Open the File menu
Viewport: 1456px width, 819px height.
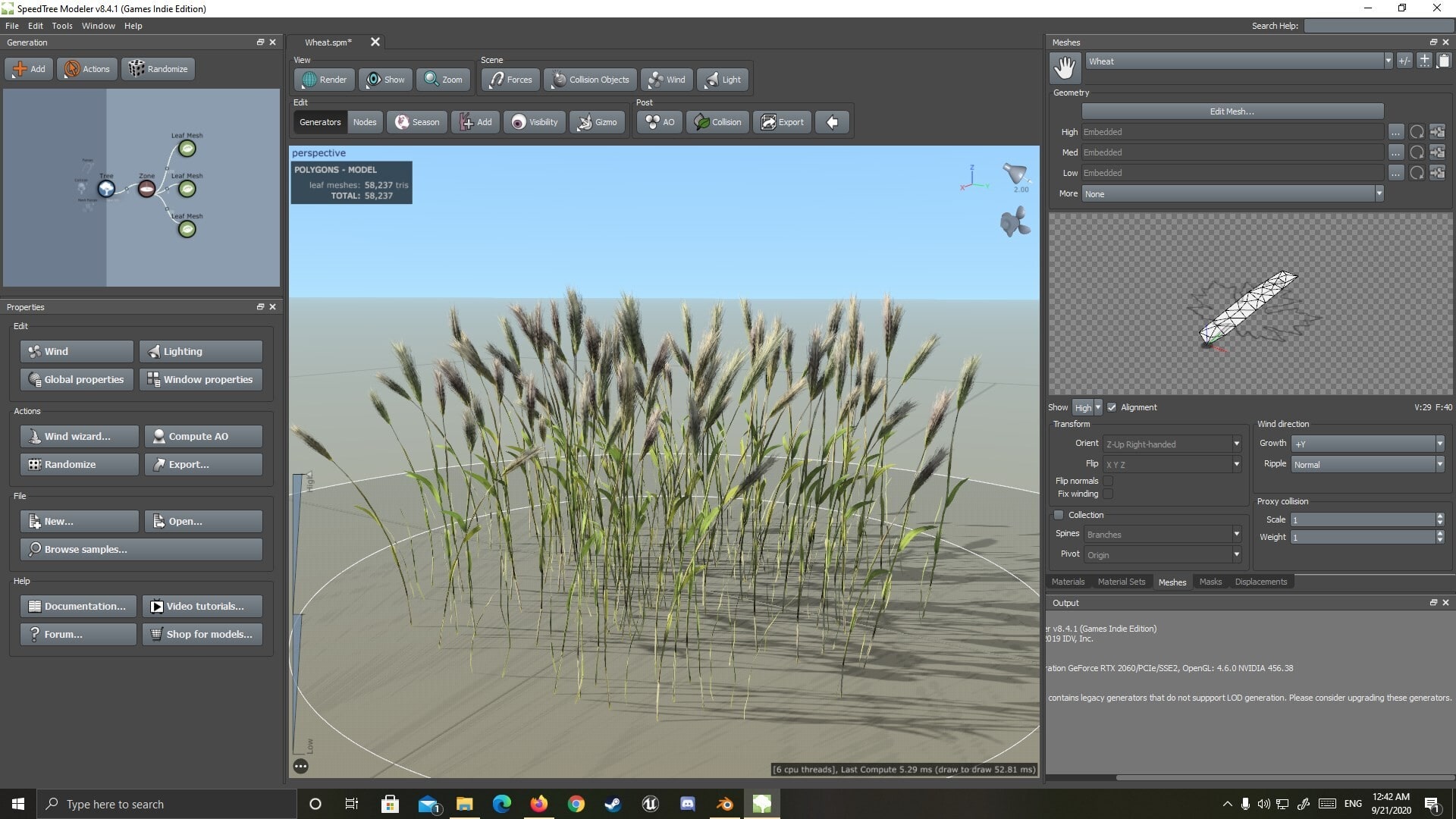12,26
